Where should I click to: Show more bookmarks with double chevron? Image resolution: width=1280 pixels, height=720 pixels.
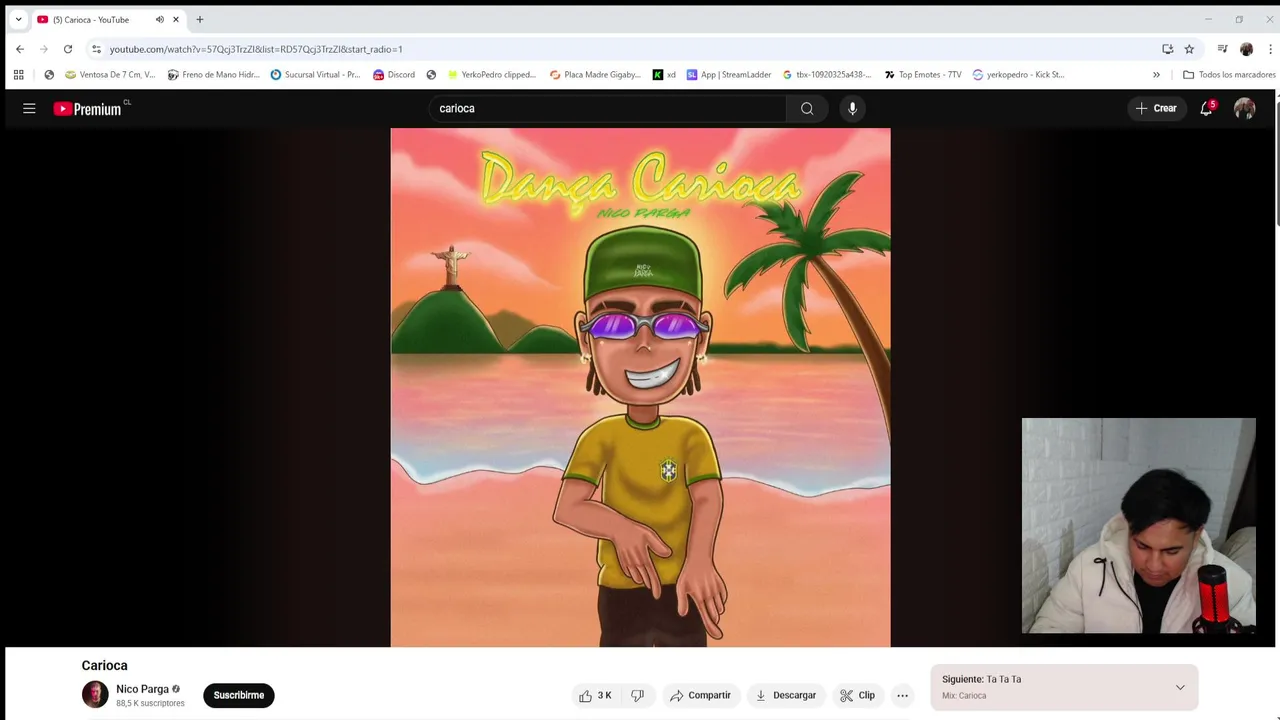point(1156,74)
